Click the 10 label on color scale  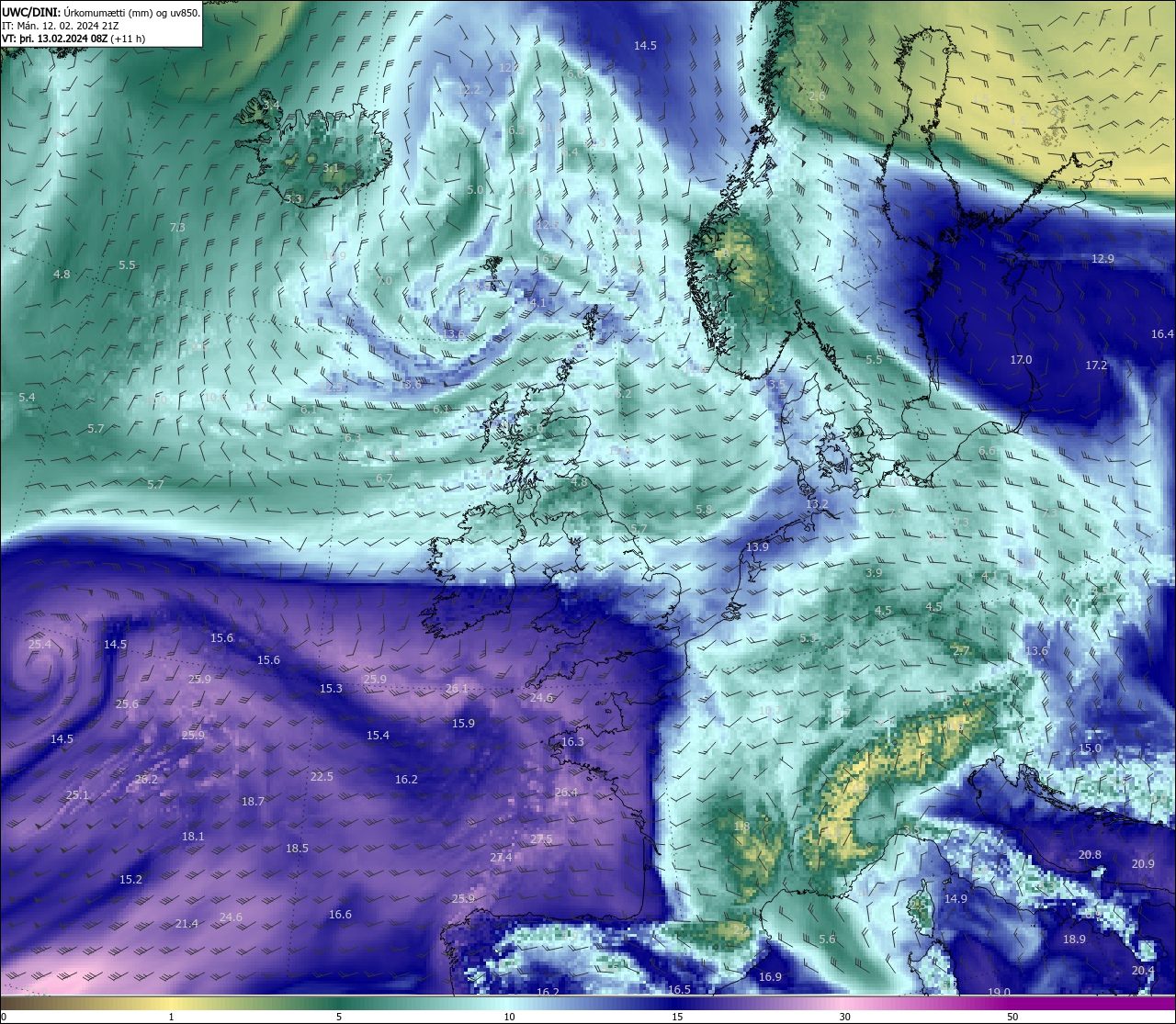509,1017
